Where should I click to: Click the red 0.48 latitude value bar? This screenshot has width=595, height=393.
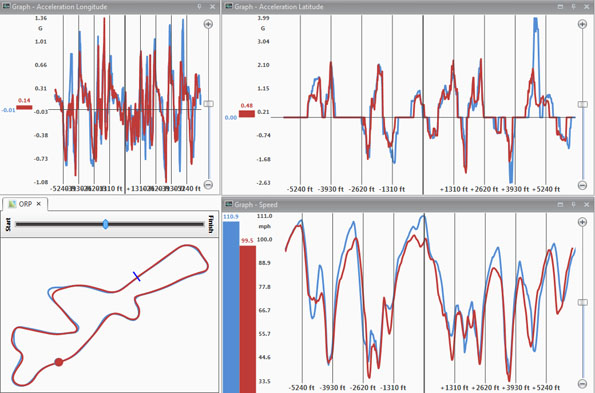(247, 113)
